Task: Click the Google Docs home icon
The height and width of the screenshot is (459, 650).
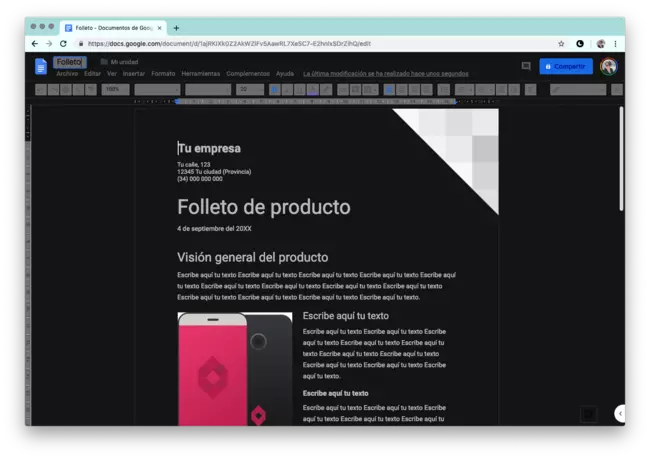Action: tap(41, 67)
